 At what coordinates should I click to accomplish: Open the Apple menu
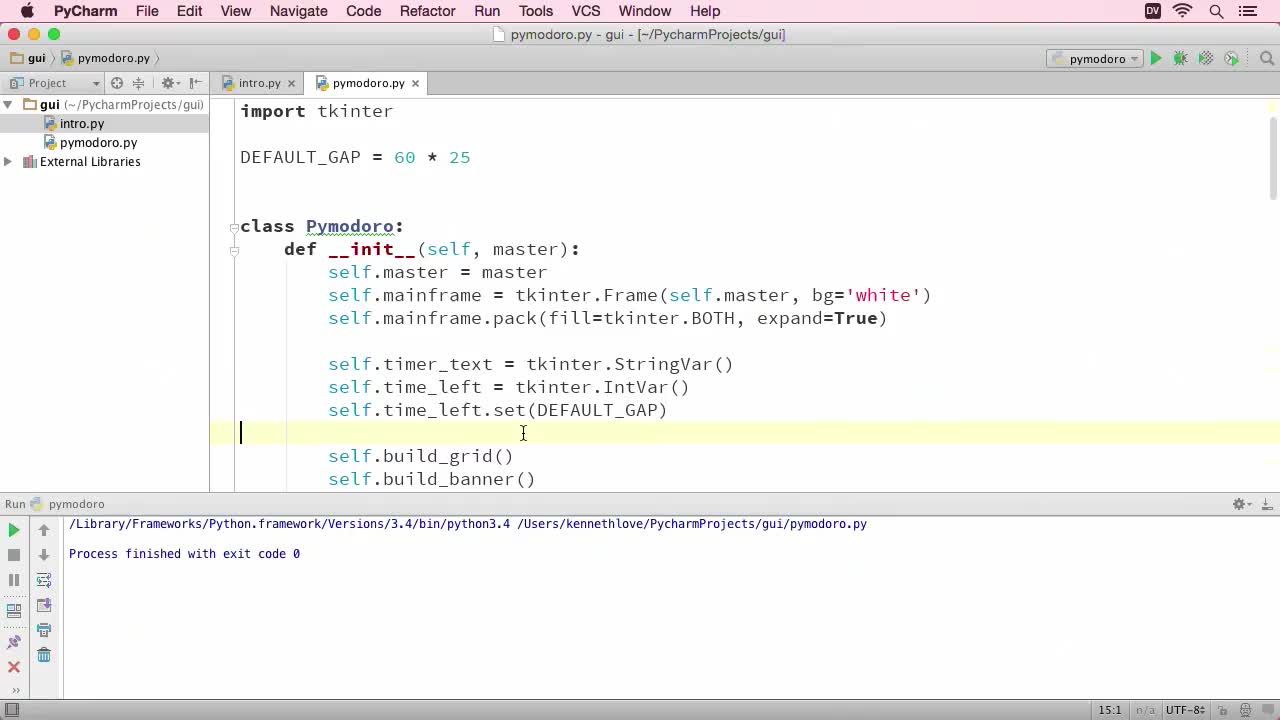coord(27,11)
